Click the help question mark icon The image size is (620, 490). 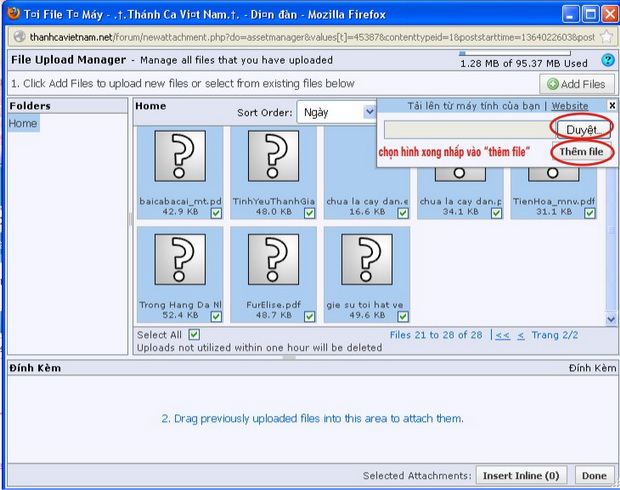click(607, 60)
